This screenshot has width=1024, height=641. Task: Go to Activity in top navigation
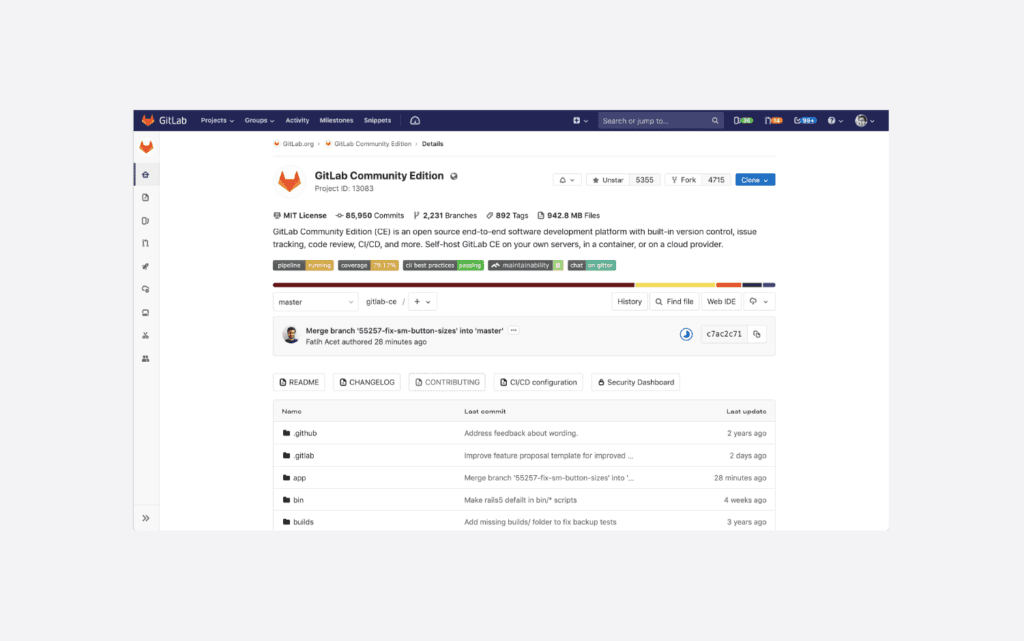(297, 121)
